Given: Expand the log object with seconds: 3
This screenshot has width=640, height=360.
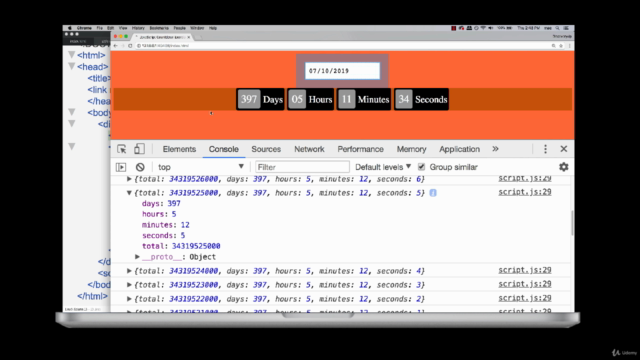Looking at the screenshot, I should 129,285.
